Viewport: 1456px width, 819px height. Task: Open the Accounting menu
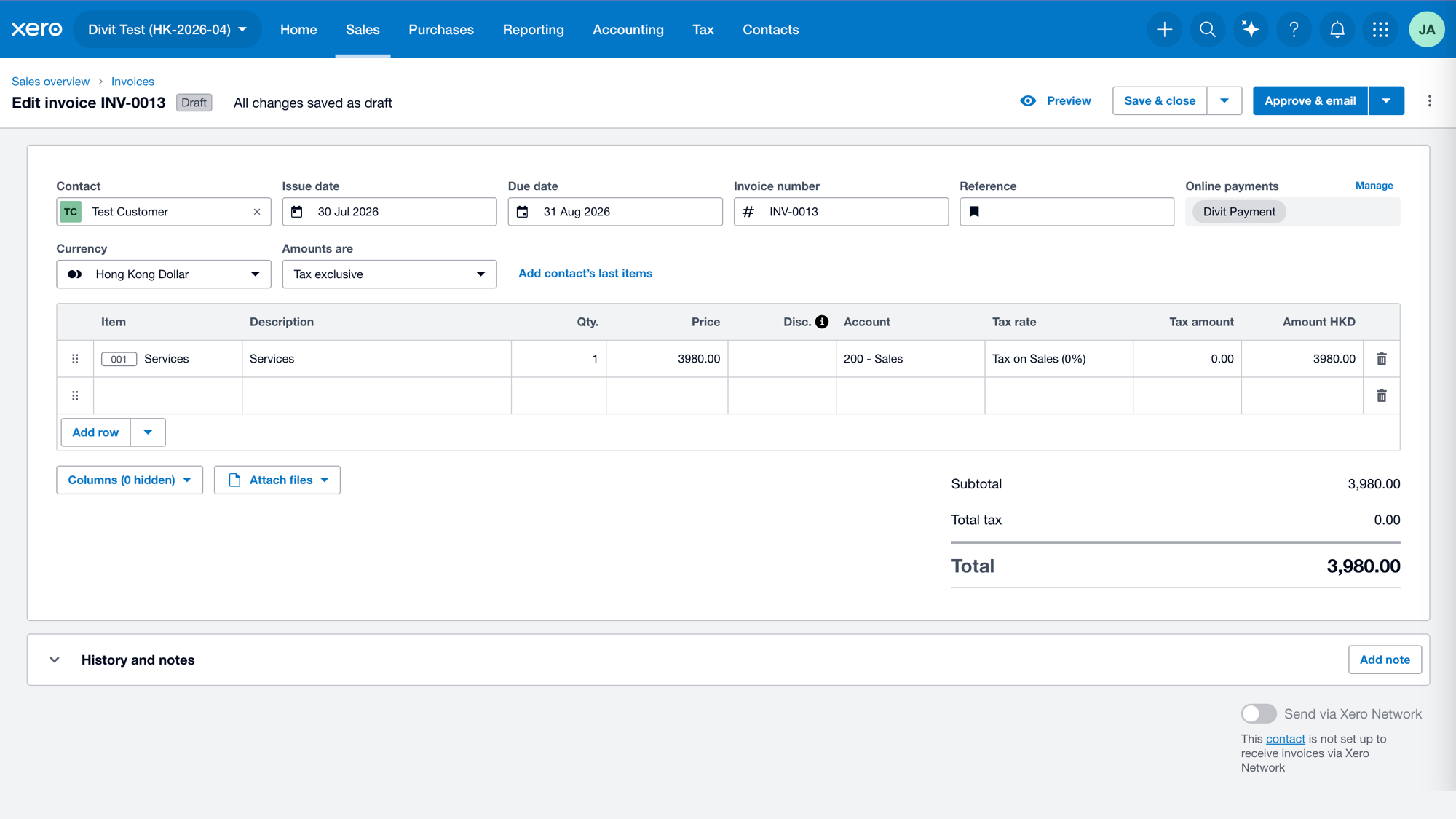coord(628,29)
